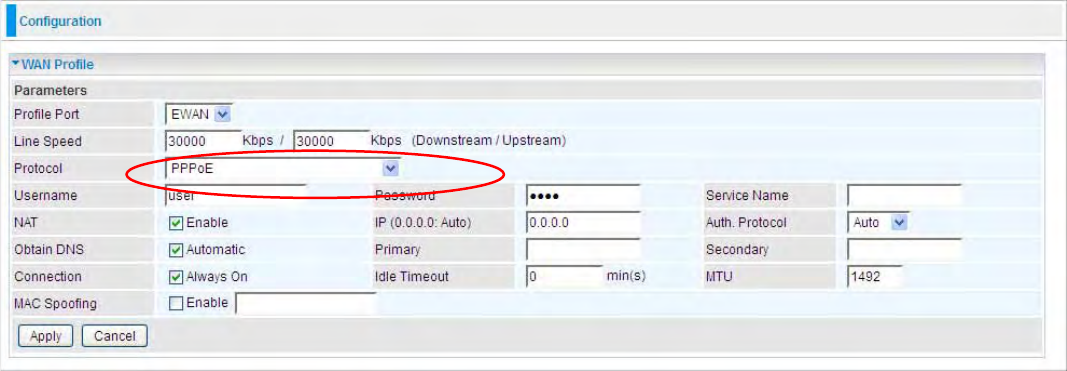The width and height of the screenshot is (1067, 371).
Task: Click the Upstream line speed field
Action: click(331, 141)
